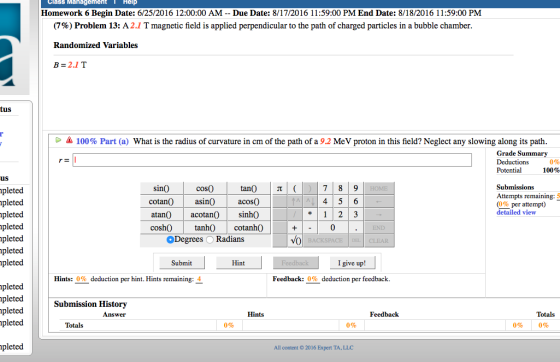Insert the cotanh() function
Viewport: 560px width, 362px height.
coord(249,227)
